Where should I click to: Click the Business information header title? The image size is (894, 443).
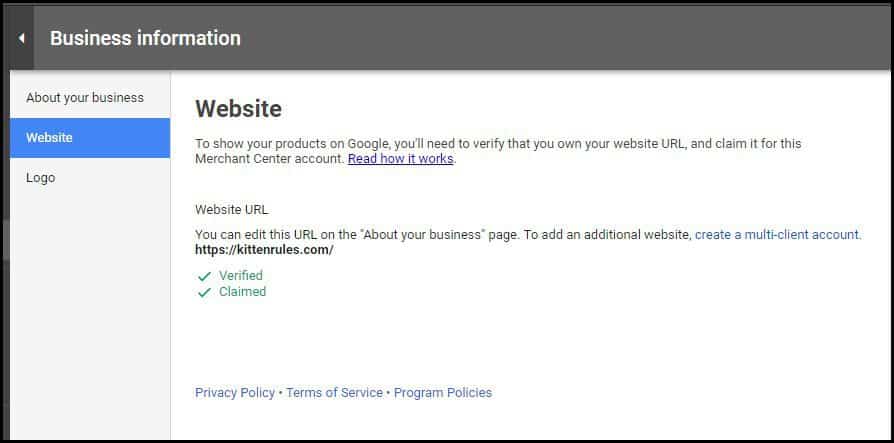[145, 39]
